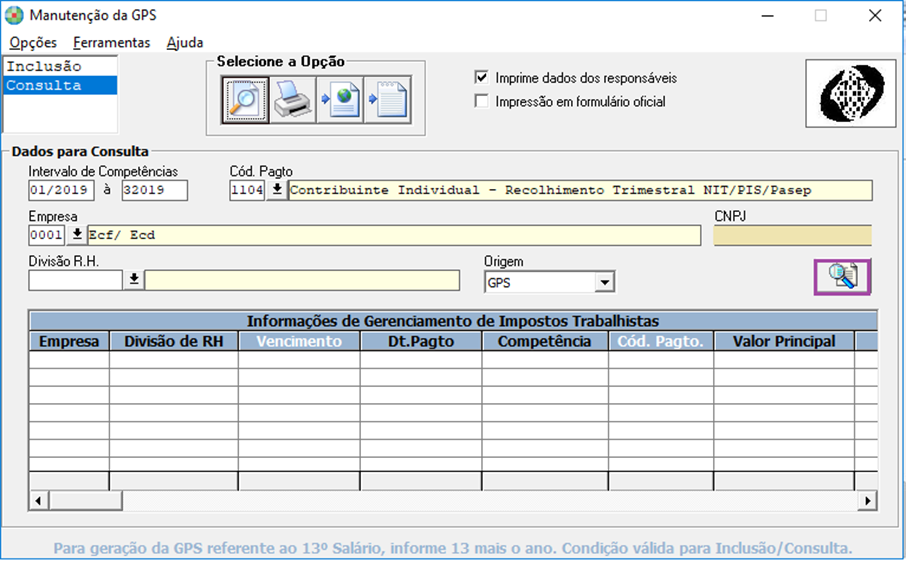906x563 pixels.
Task: Click the empty Divisão R.H. code field
Action: point(75,280)
